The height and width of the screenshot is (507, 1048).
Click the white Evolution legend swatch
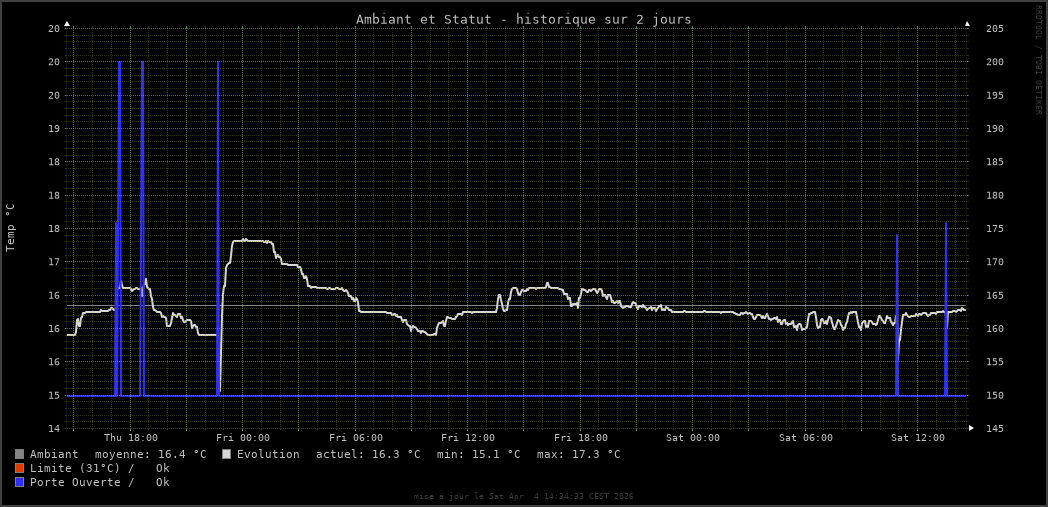(x=226, y=454)
